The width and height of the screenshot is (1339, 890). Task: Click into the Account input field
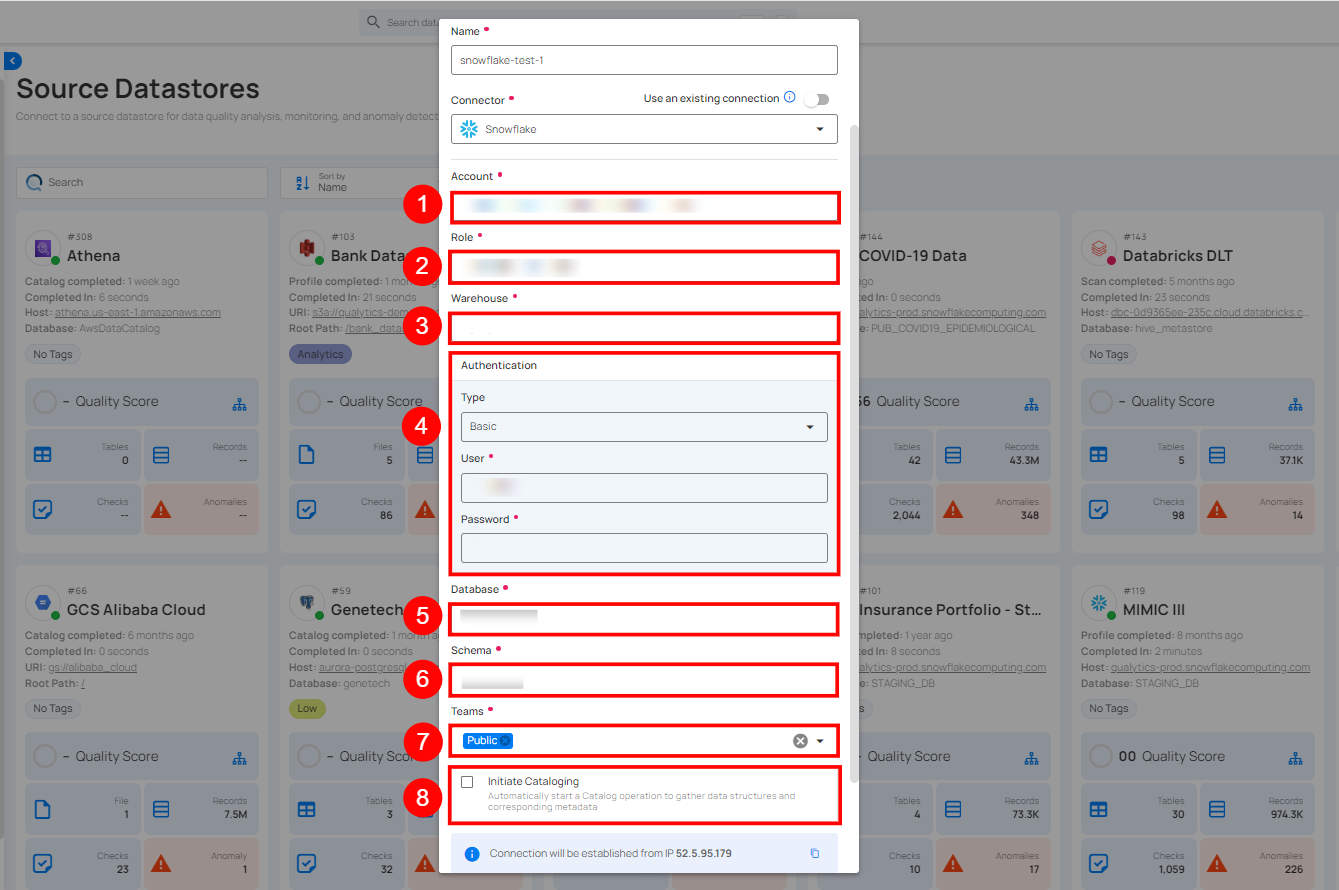click(x=644, y=207)
